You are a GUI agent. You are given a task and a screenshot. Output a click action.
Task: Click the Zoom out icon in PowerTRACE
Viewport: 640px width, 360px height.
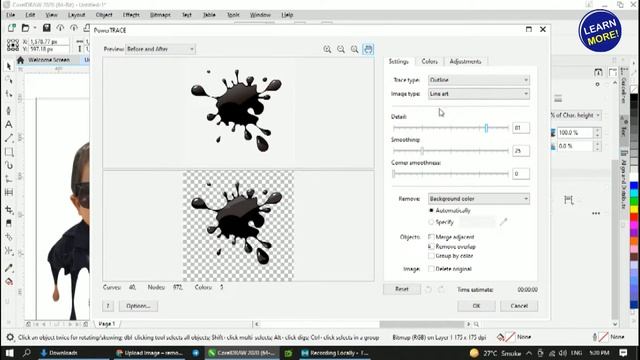(x=341, y=49)
